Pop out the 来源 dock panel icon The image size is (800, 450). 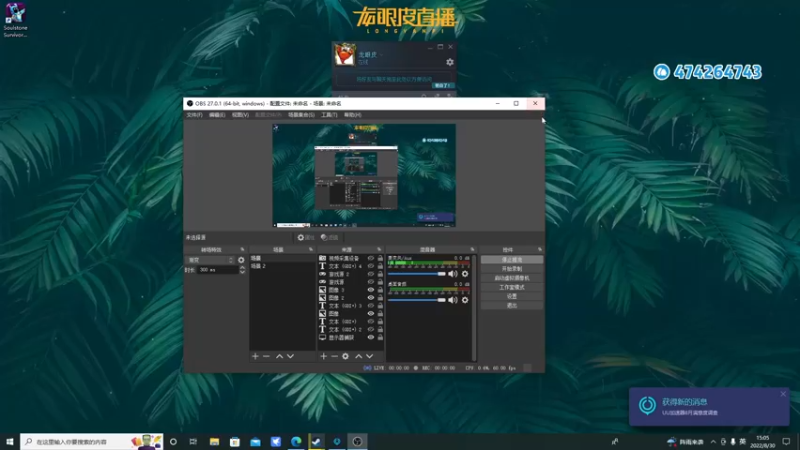[x=379, y=249]
